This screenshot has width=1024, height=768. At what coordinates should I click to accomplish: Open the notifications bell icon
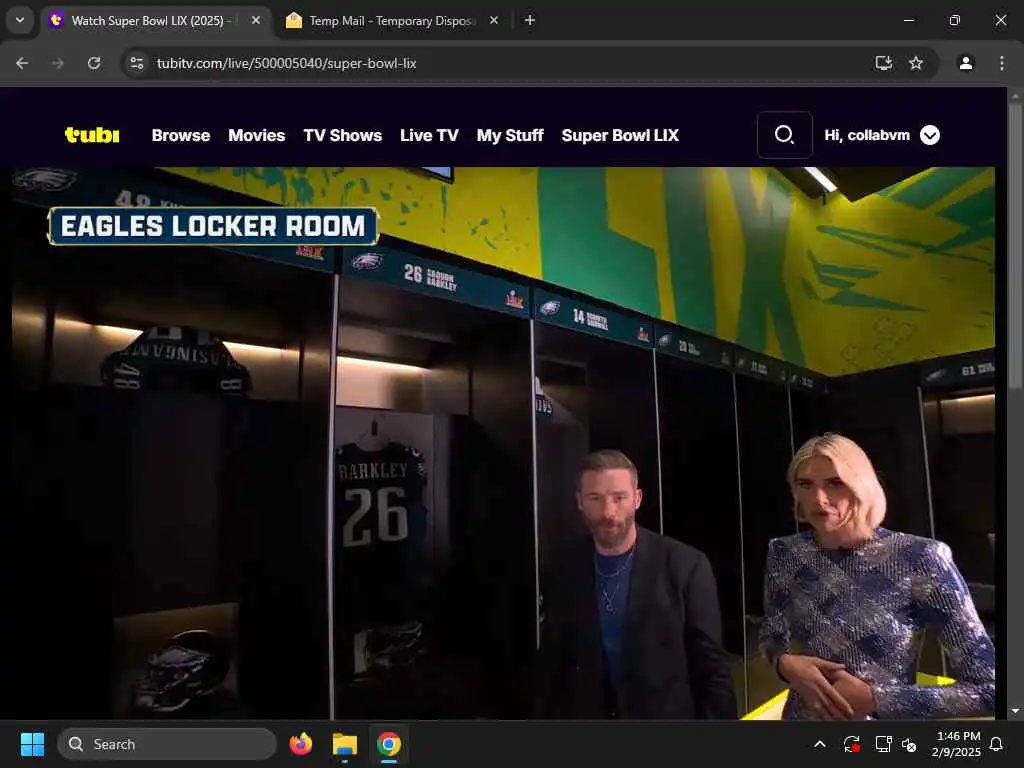(x=997, y=744)
